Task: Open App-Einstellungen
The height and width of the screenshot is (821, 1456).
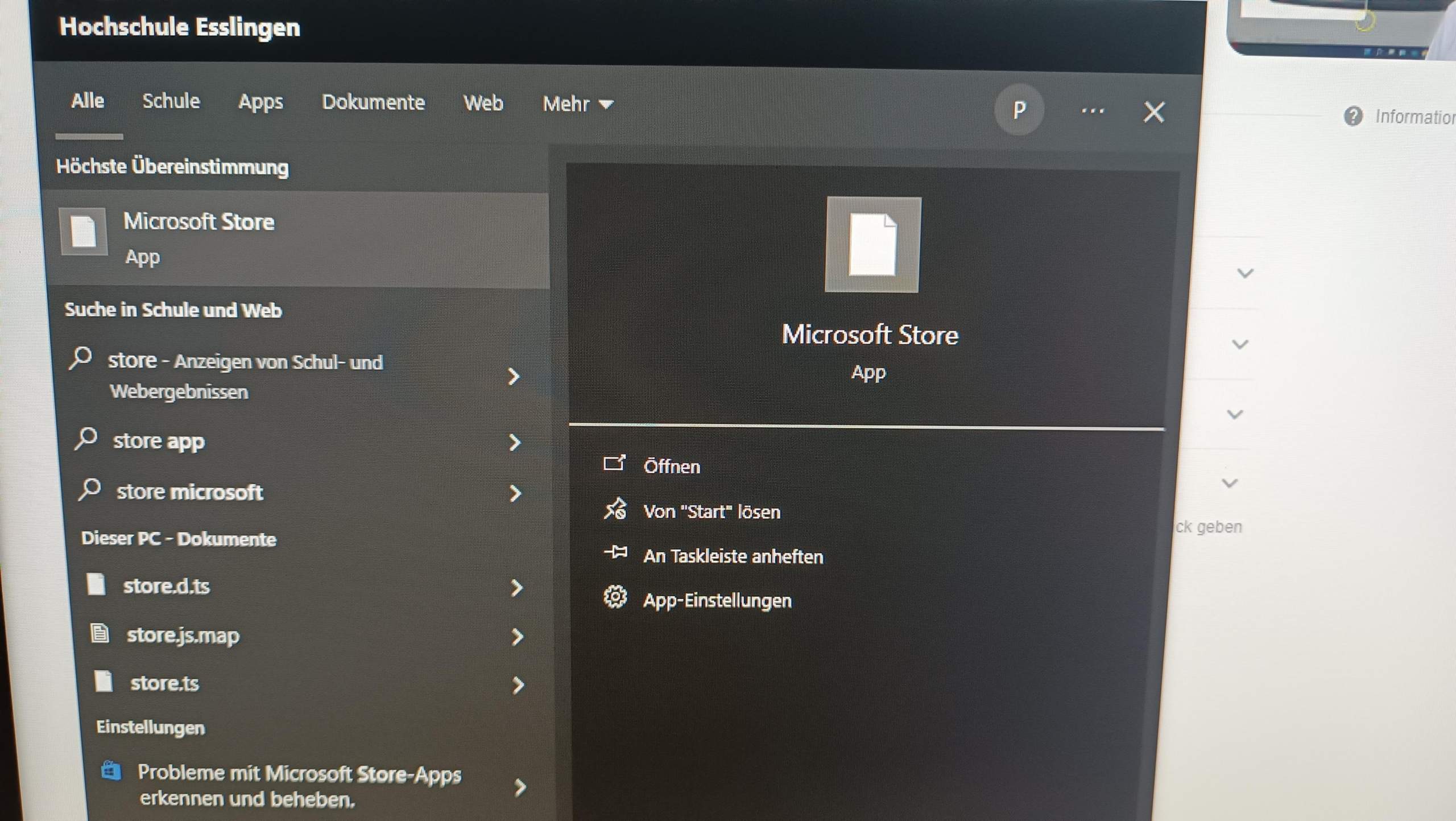Action: 717,601
